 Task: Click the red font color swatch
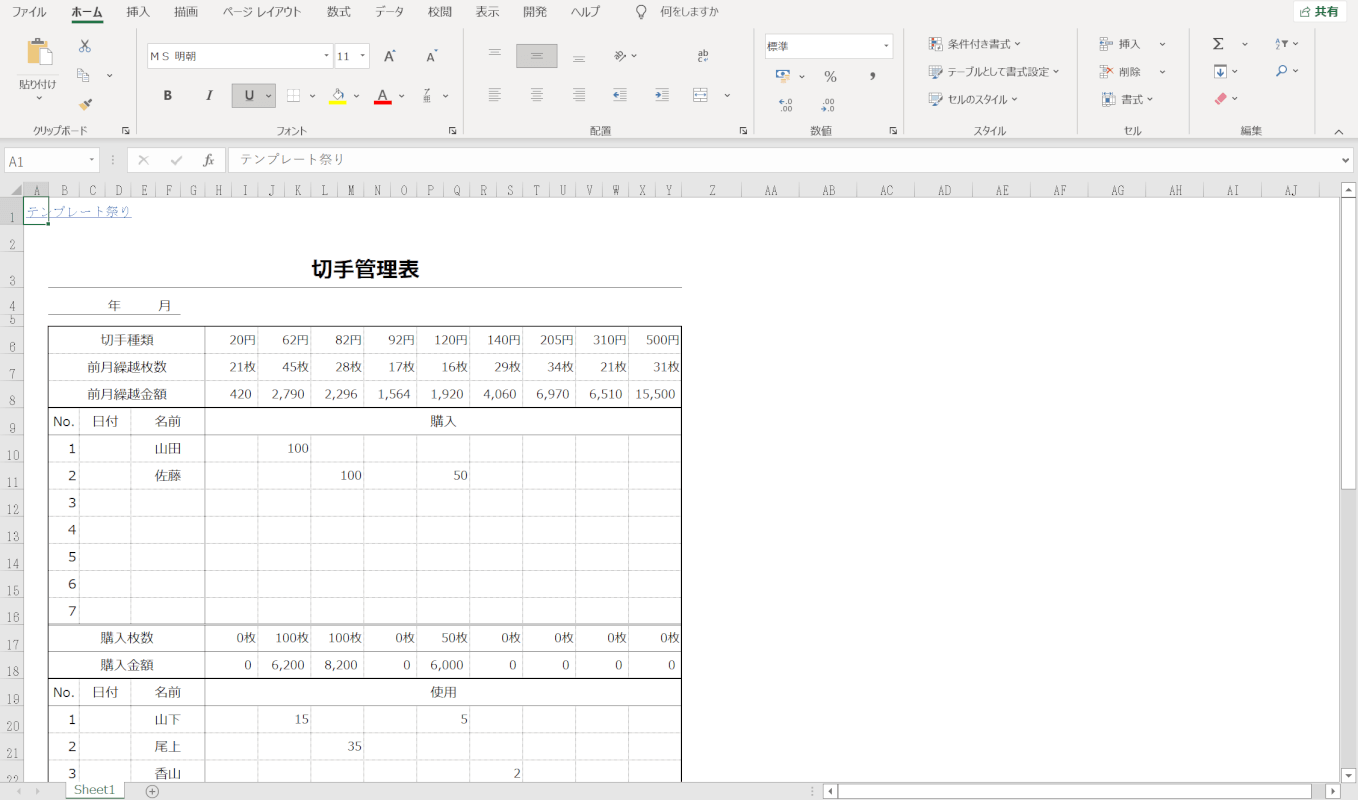coord(382,96)
